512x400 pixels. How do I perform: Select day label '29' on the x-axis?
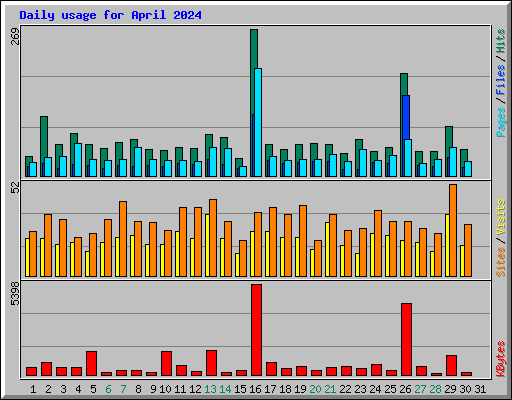[x=450, y=389]
